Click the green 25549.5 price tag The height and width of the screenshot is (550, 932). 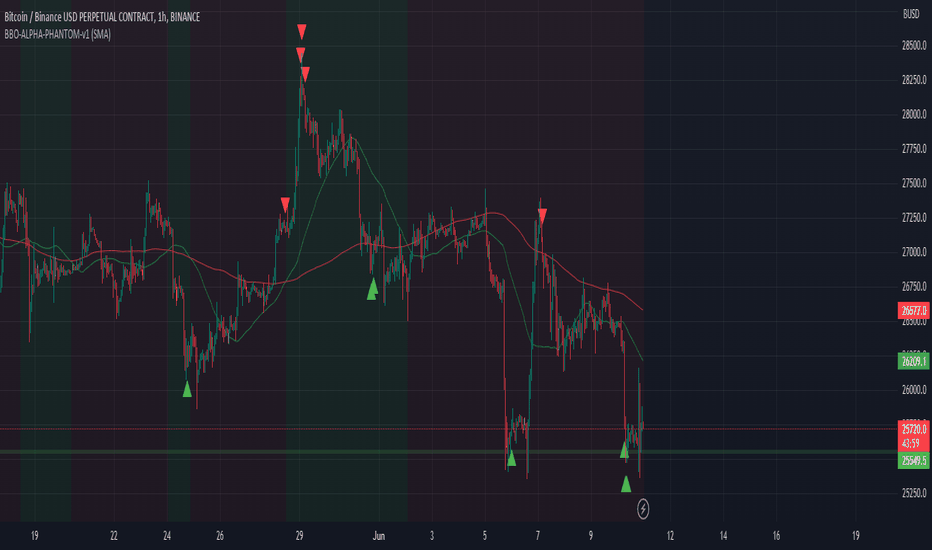914,461
